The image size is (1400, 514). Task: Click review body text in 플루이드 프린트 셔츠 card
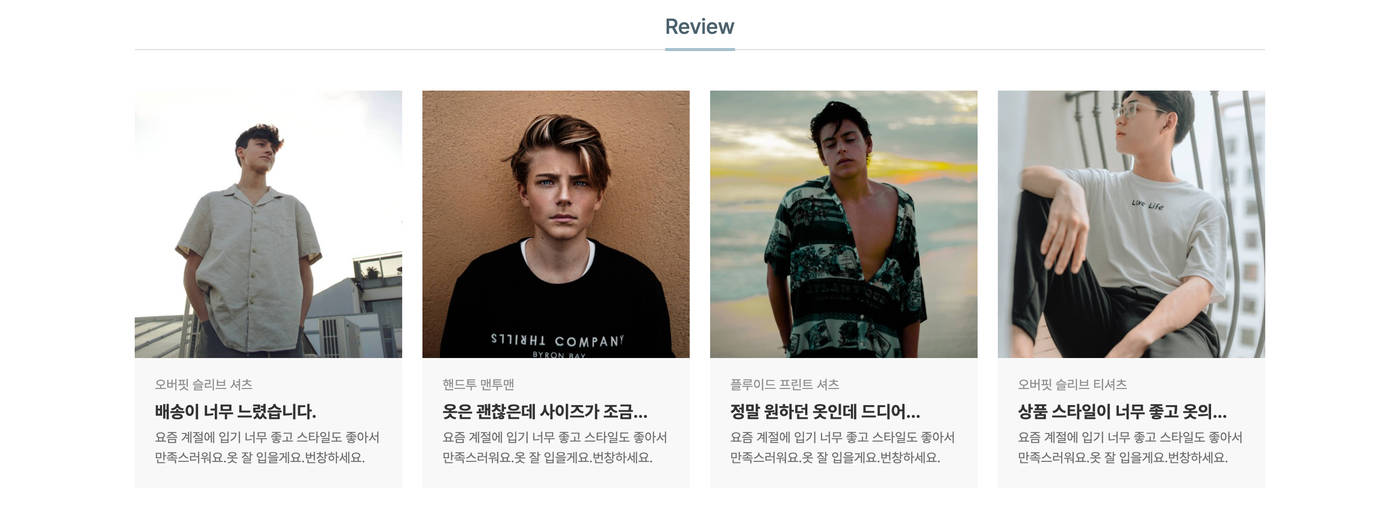click(843, 447)
